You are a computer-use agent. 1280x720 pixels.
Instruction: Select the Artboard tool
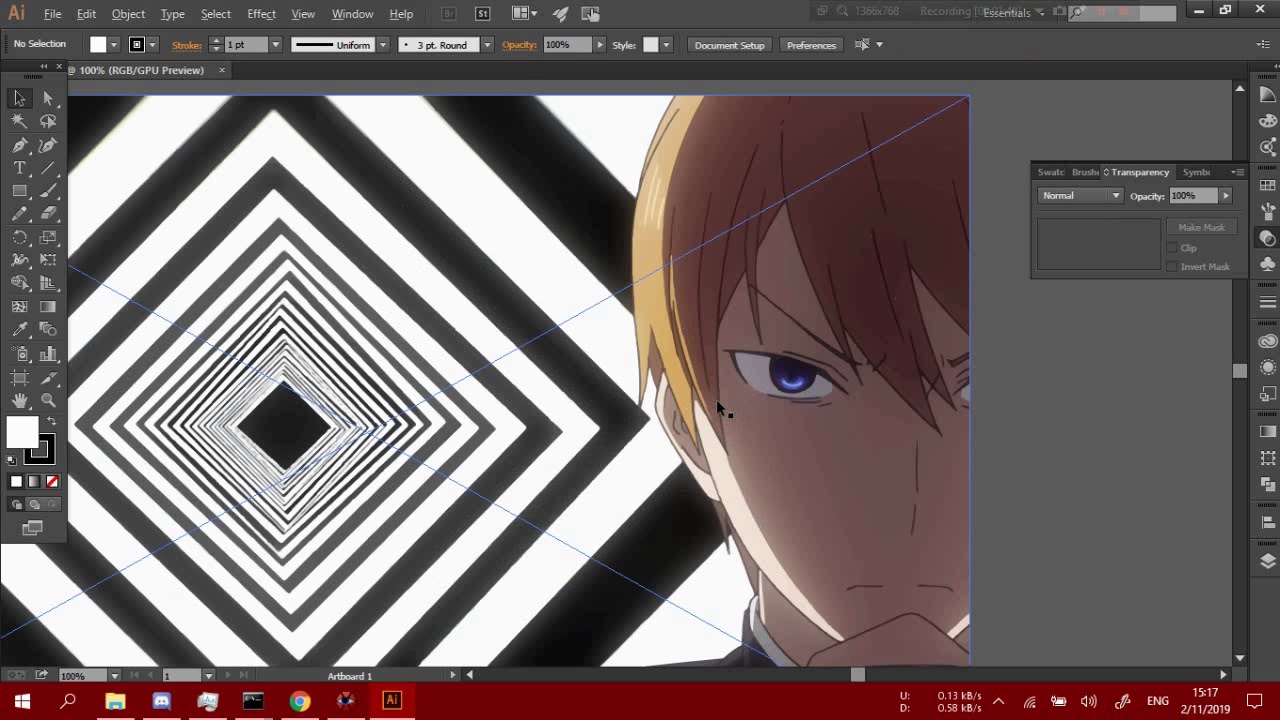coord(19,378)
